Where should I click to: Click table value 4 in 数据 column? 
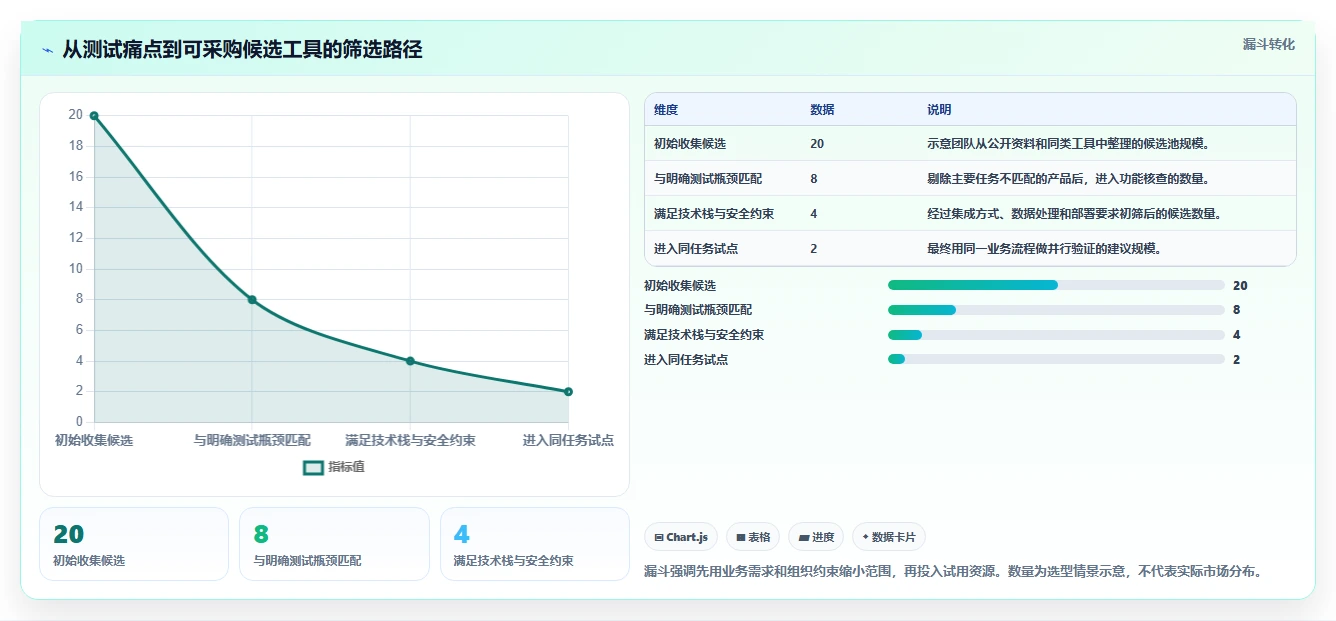pyautogui.click(x=814, y=214)
